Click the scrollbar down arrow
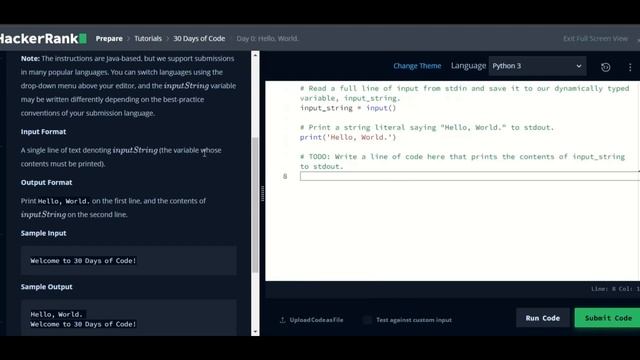The height and width of the screenshot is (360, 640). [x=255, y=331]
